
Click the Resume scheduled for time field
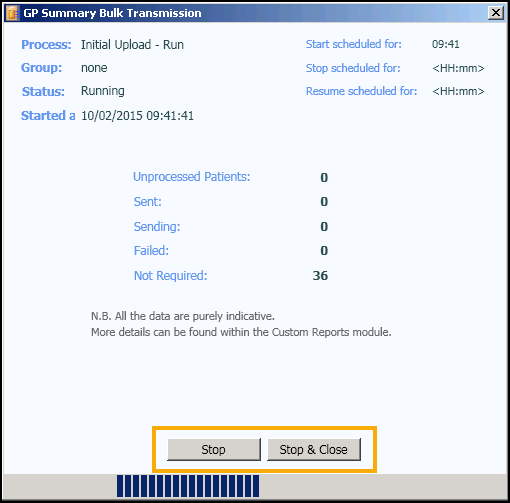pos(458,91)
